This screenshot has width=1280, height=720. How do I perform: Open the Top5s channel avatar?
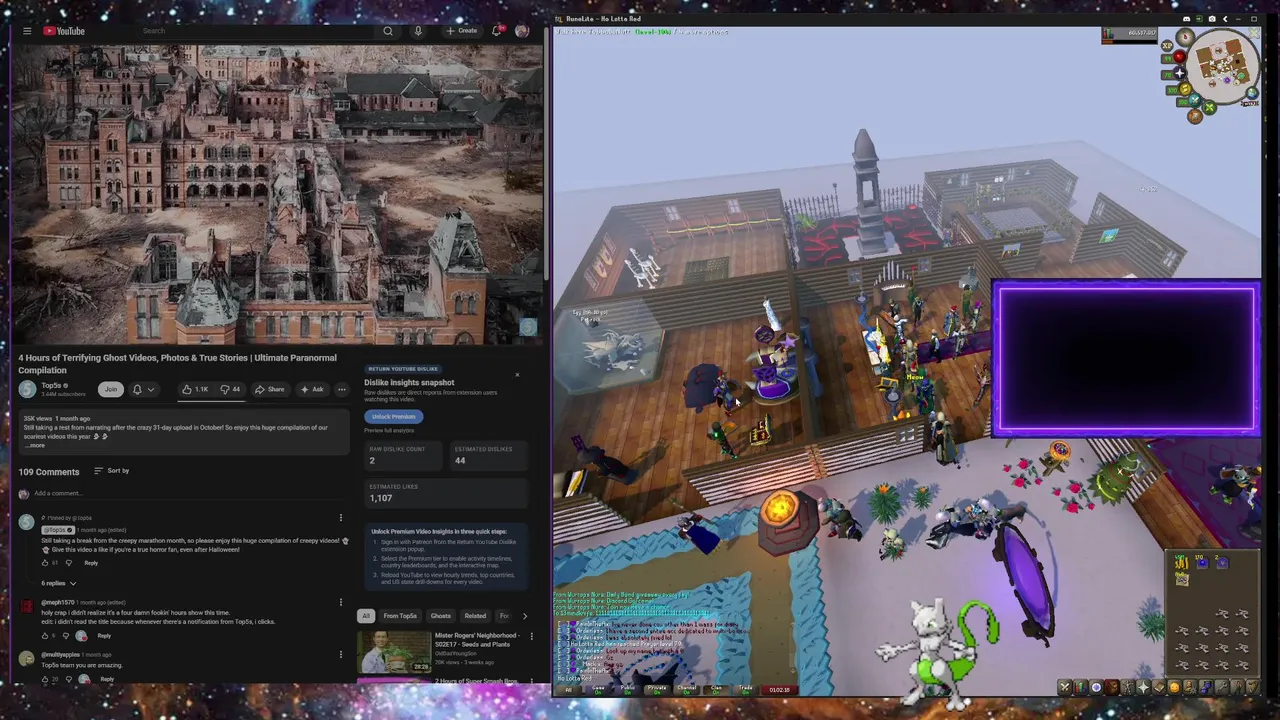coord(27,389)
